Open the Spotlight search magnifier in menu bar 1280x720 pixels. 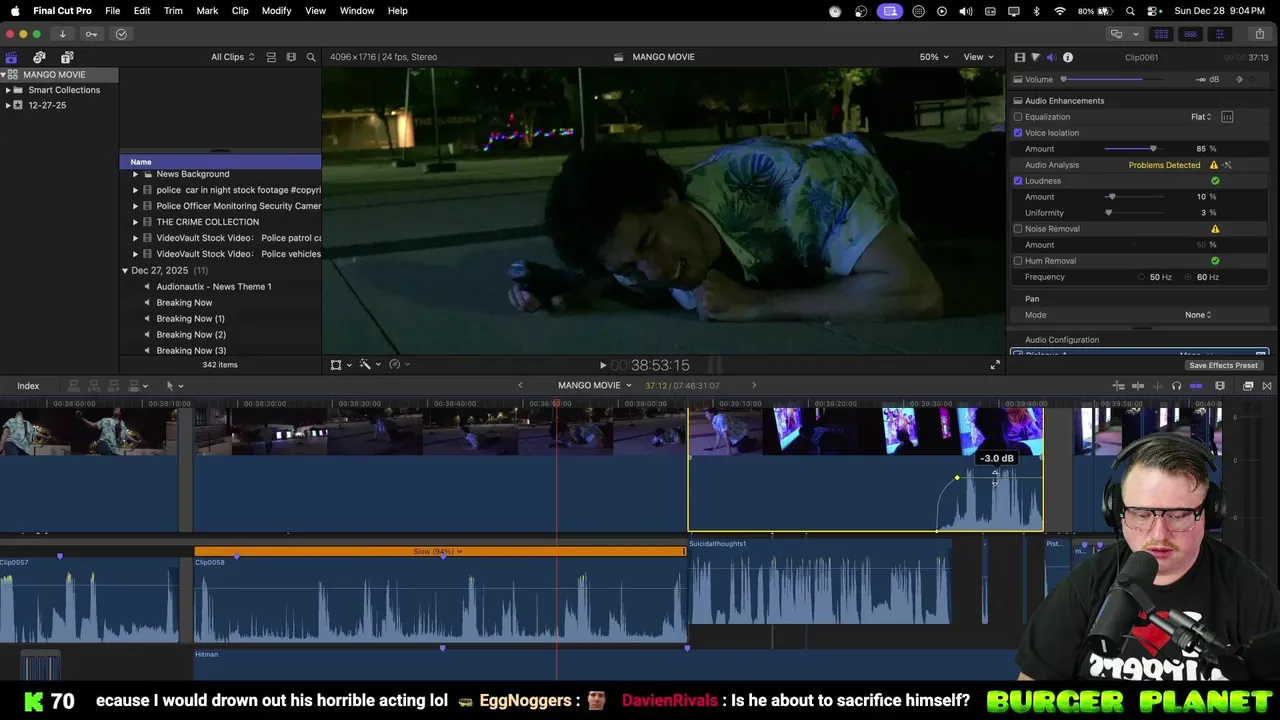[1130, 11]
